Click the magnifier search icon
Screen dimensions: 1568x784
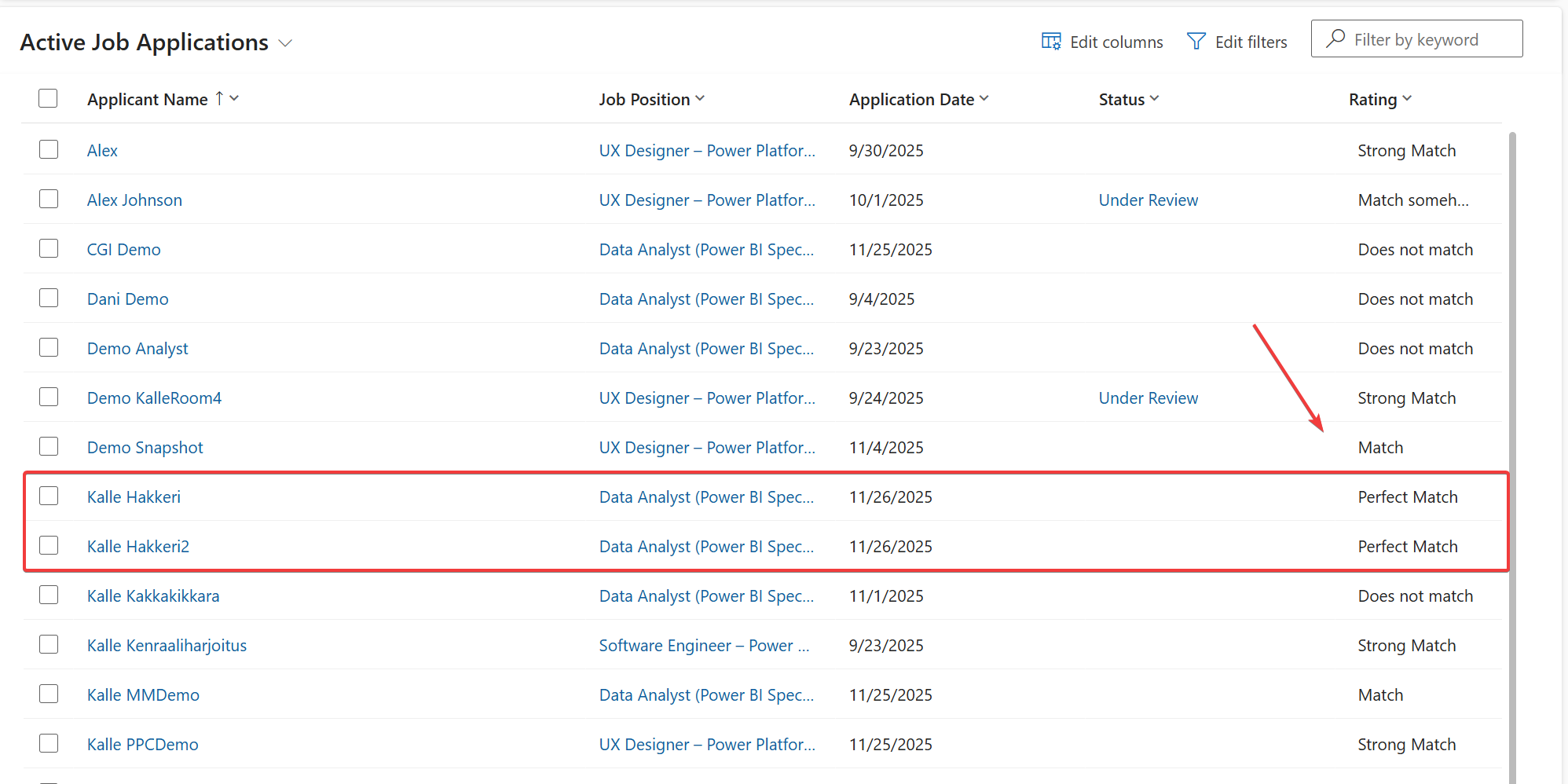click(x=1335, y=39)
